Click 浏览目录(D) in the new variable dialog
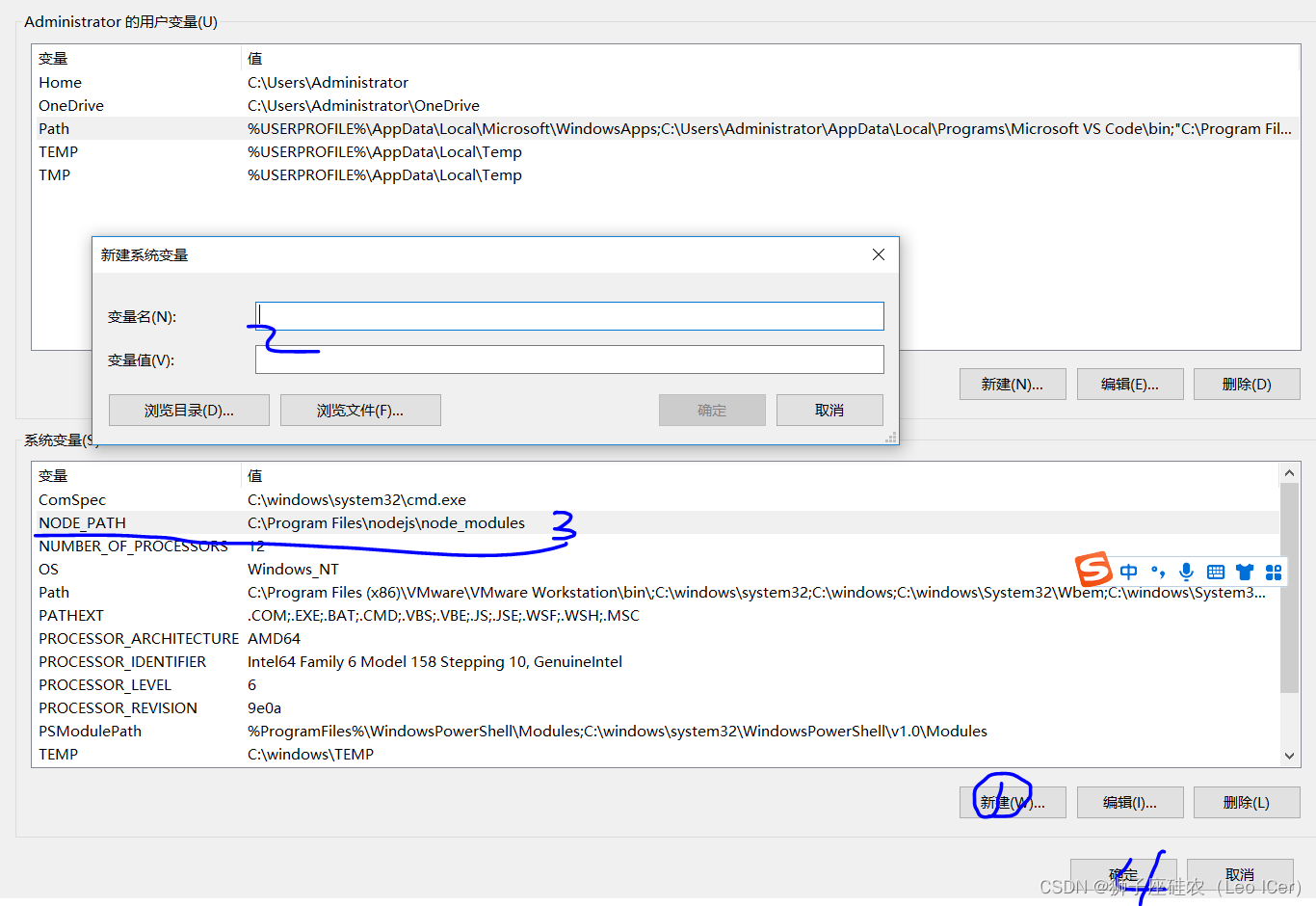This screenshot has width=1316, height=906. coord(188,410)
